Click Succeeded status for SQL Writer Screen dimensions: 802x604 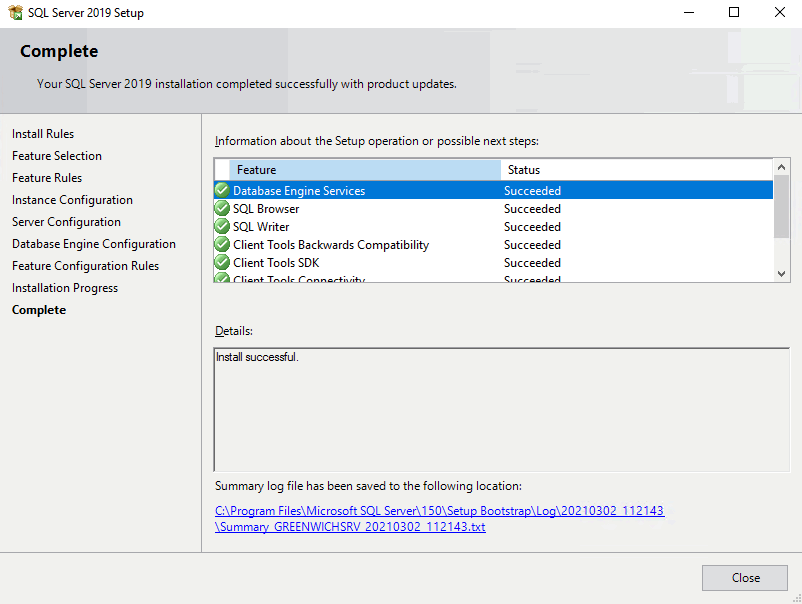tap(532, 227)
